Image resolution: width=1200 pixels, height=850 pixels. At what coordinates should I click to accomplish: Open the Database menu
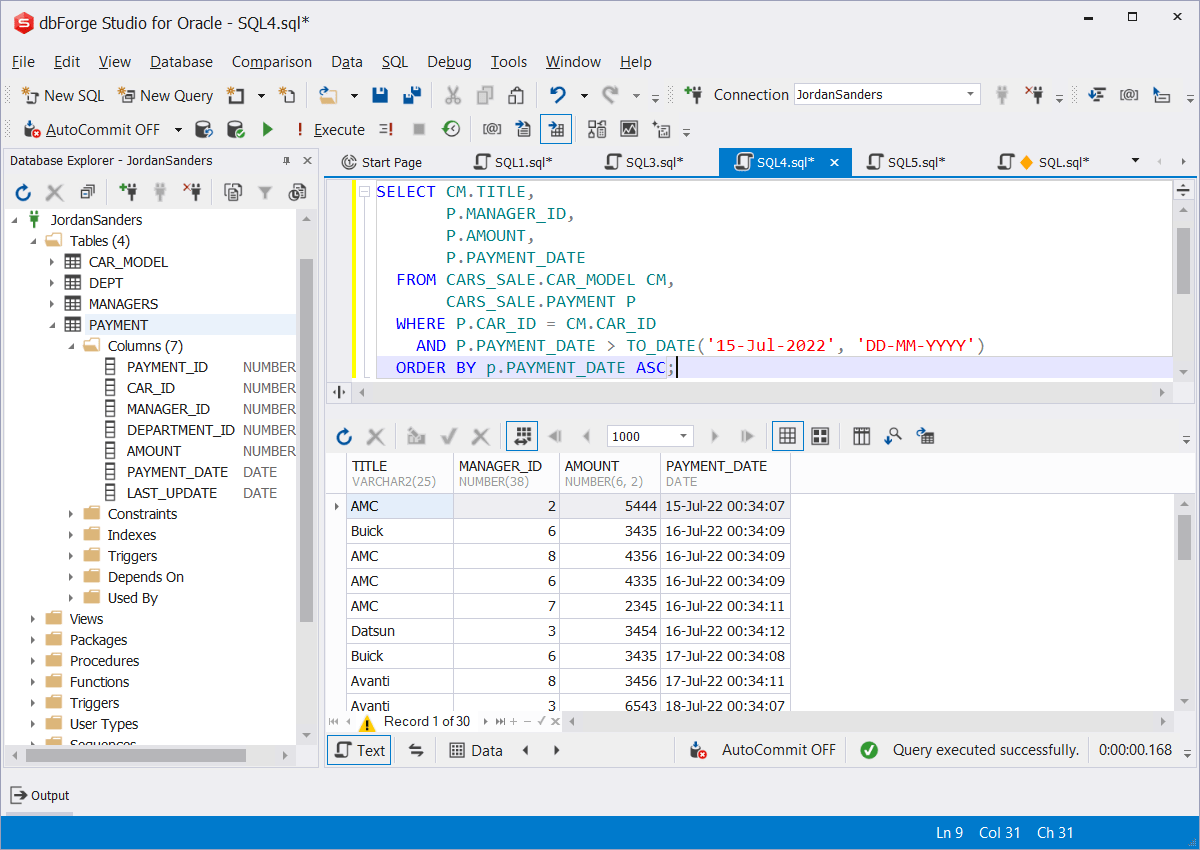[181, 62]
